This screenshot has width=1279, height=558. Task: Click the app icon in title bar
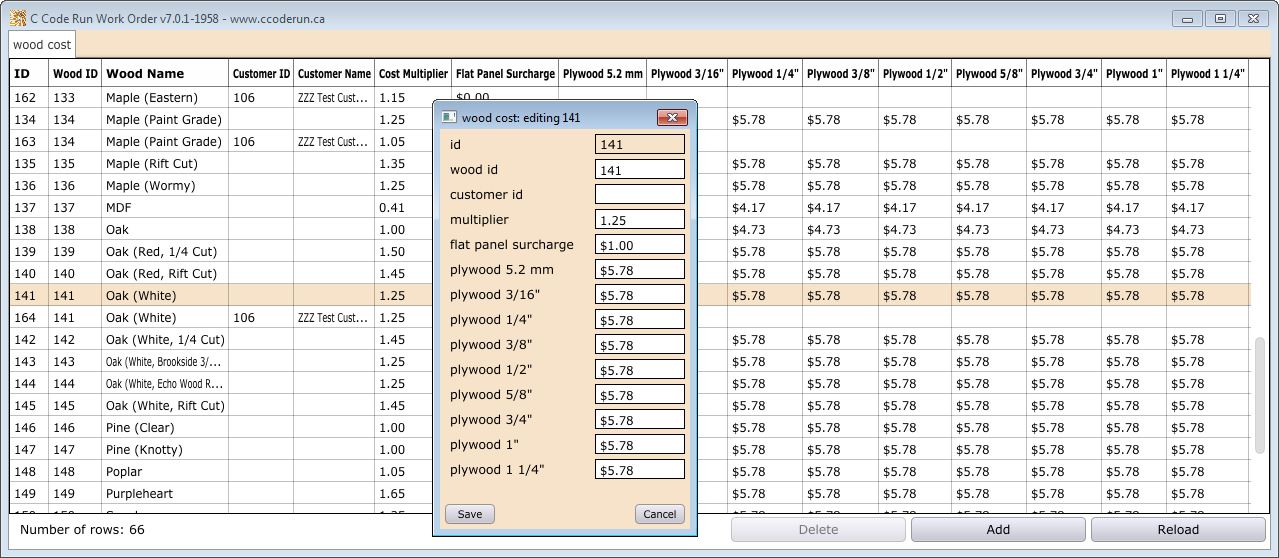17,18
